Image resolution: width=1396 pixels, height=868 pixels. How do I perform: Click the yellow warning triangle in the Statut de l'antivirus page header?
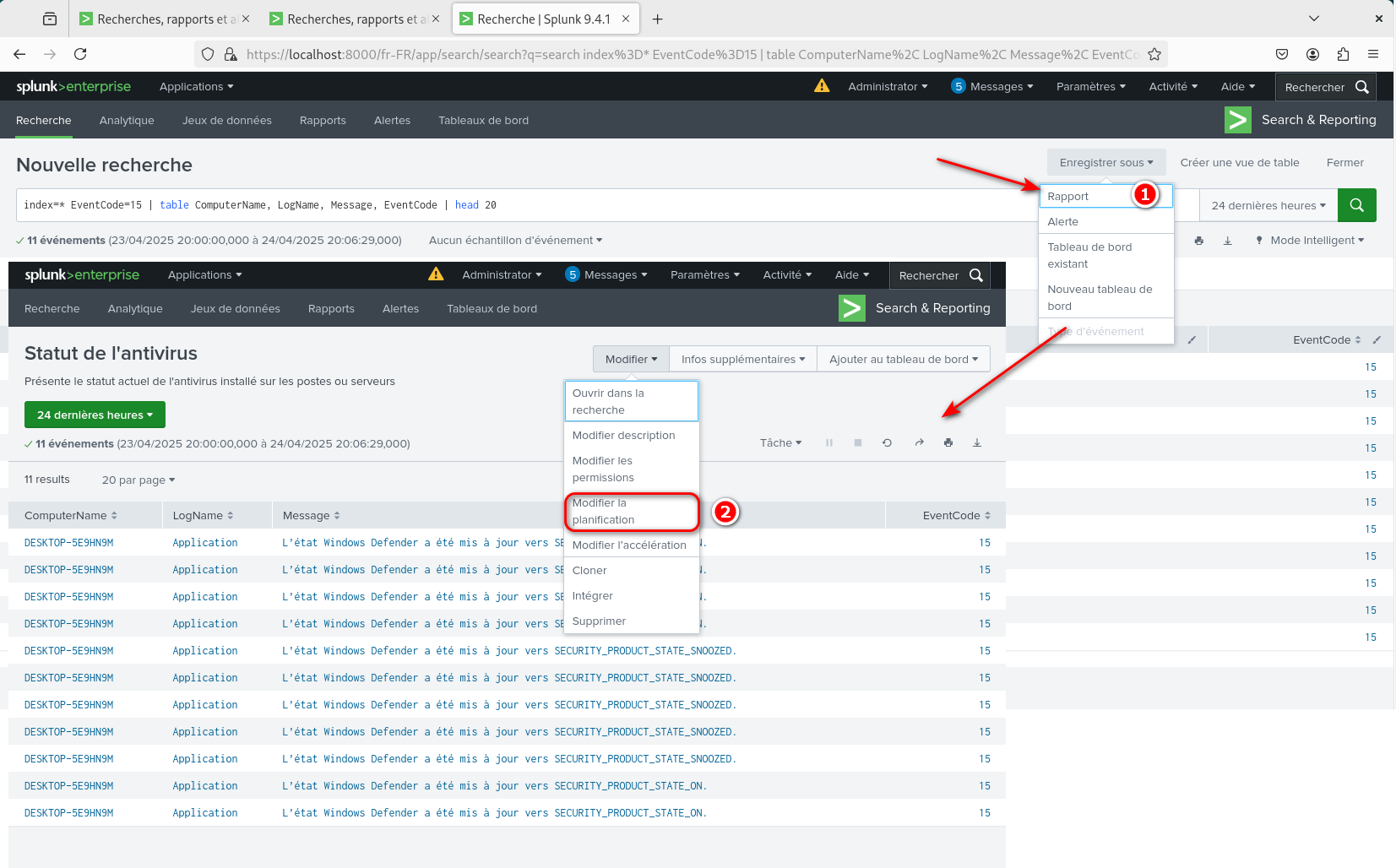(x=436, y=274)
